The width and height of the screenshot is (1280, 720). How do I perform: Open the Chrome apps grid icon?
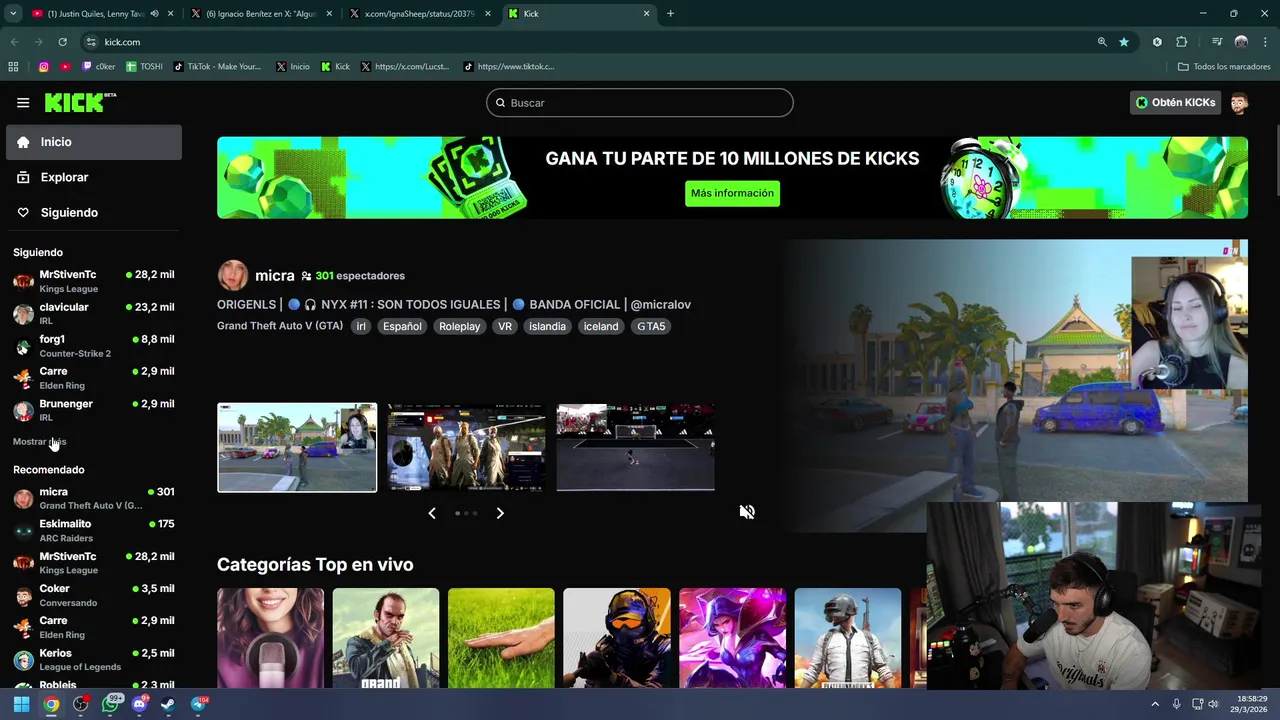point(13,67)
